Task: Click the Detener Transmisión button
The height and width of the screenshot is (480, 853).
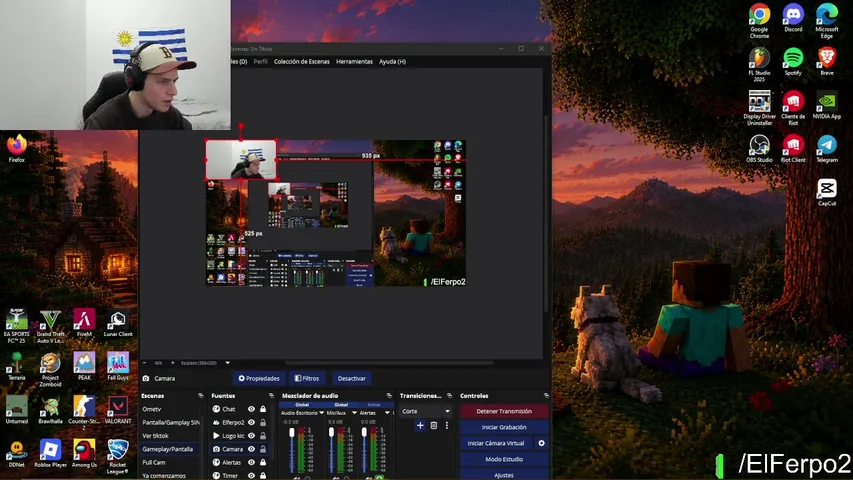Action: (504, 411)
